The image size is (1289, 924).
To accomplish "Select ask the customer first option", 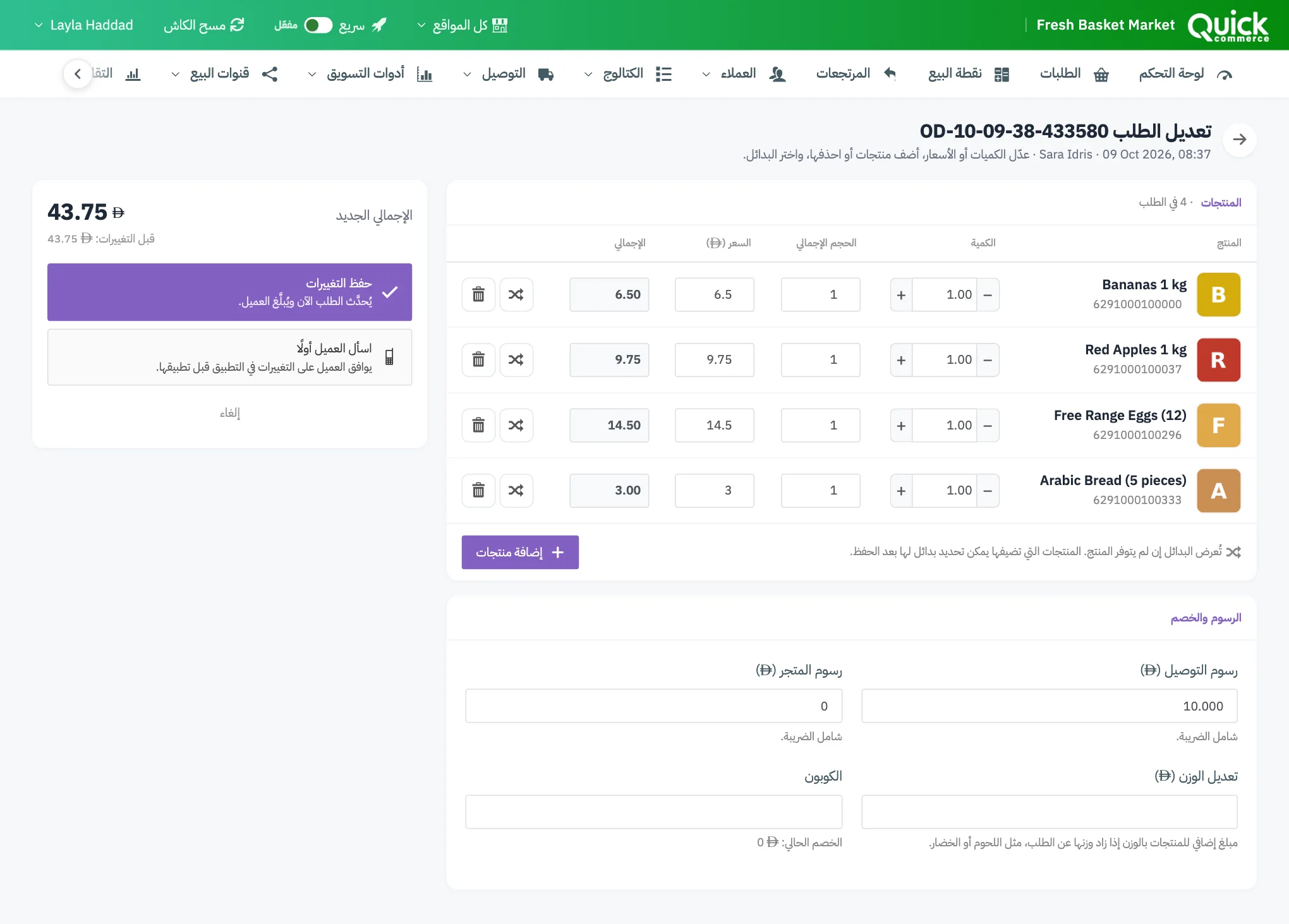I will [x=229, y=357].
